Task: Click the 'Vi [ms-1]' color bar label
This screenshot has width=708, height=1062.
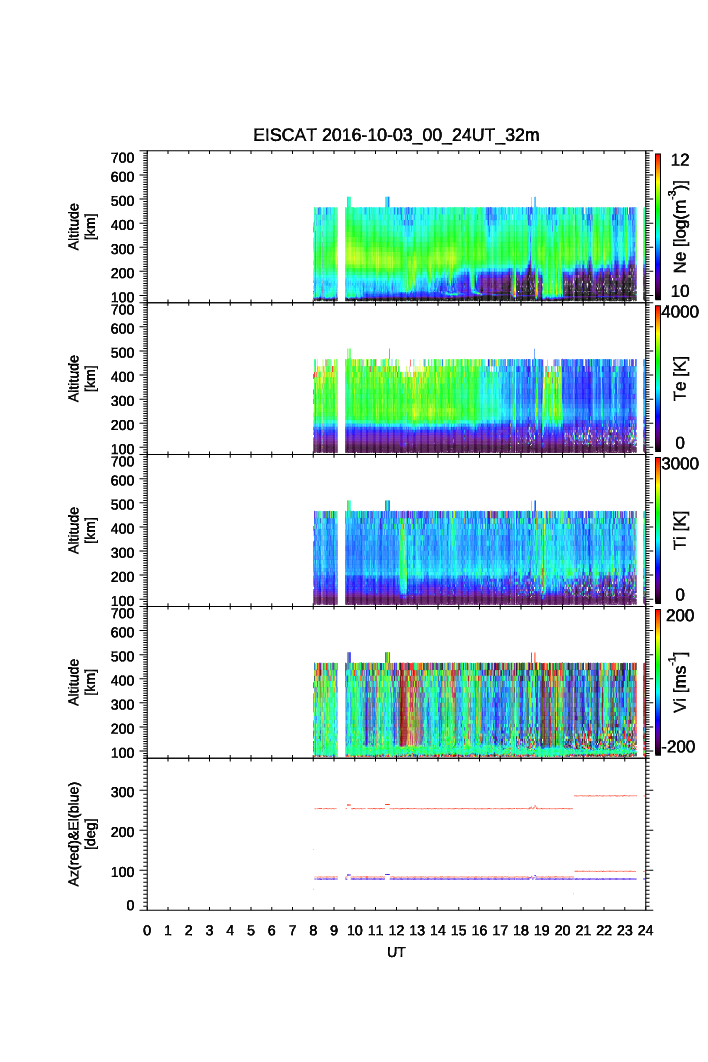Action: click(x=680, y=682)
